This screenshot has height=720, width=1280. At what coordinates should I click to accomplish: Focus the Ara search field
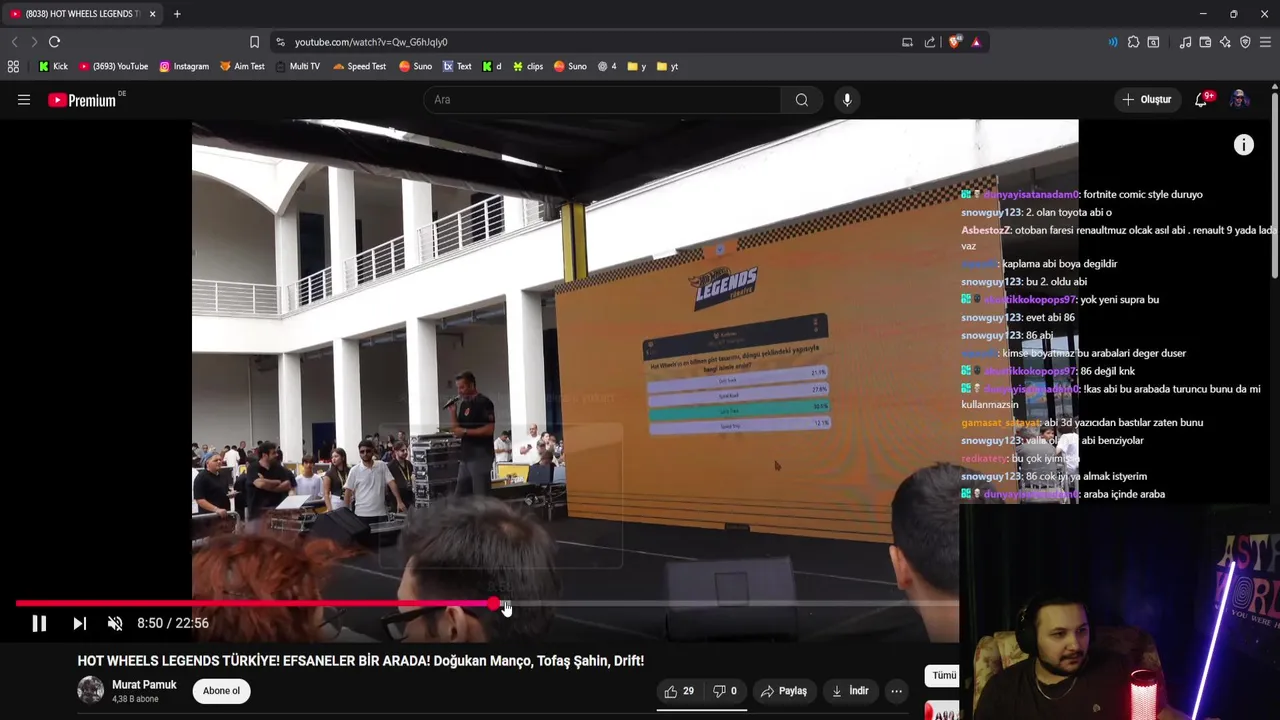(603, 100)
